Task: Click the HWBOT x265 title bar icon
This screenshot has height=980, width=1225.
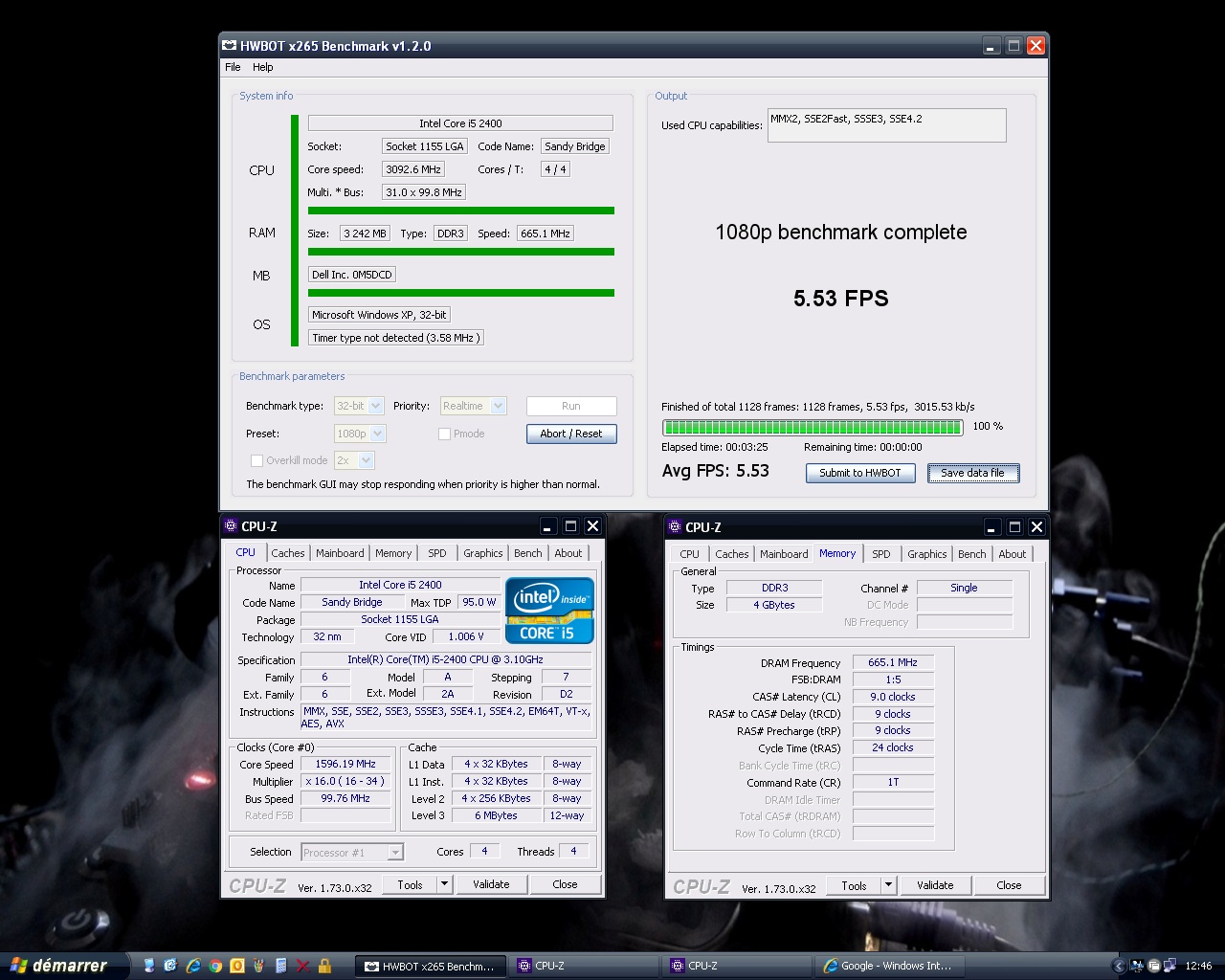Action: coord(230,45)
